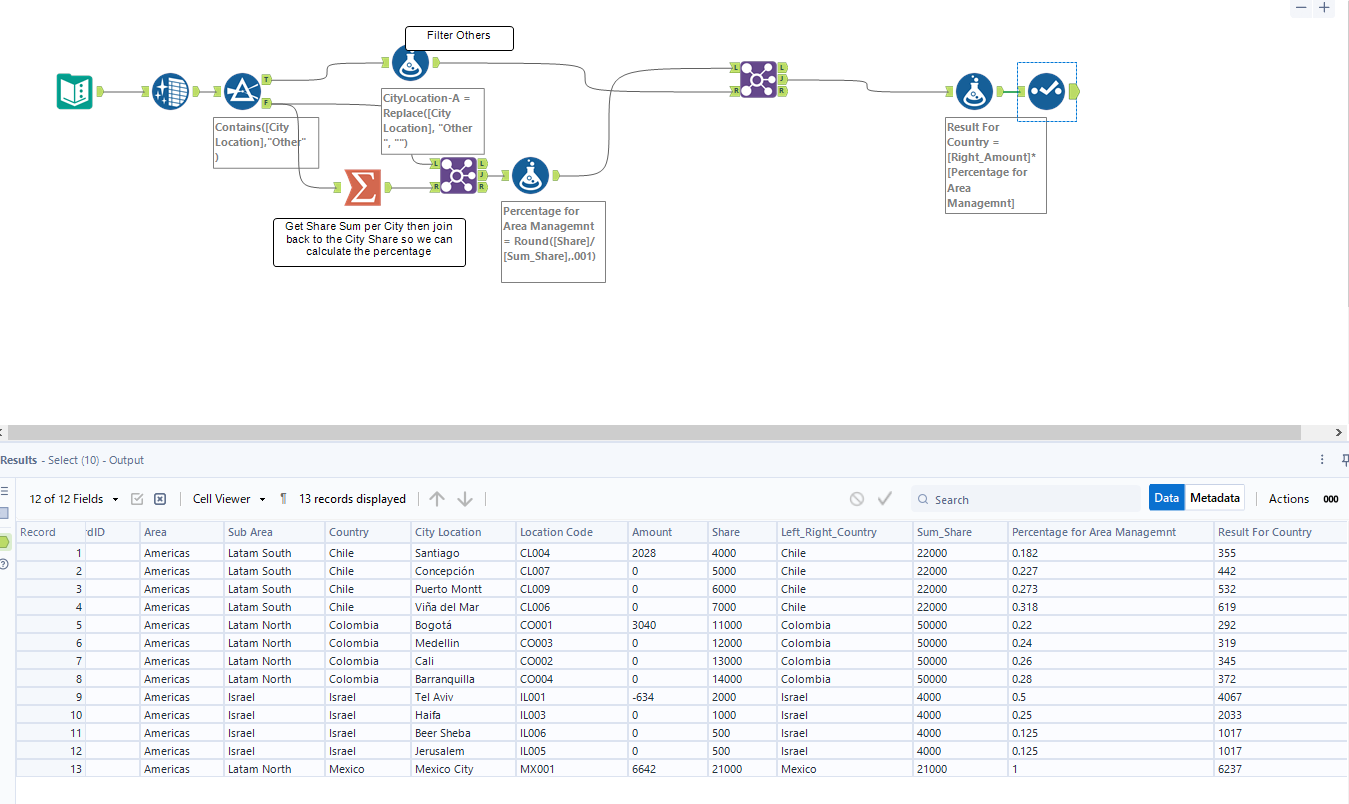Select the Formula tool computing Percentage for Area Managemnt
This screenshot has height=804, width=1349.
[x=530, y=175]
